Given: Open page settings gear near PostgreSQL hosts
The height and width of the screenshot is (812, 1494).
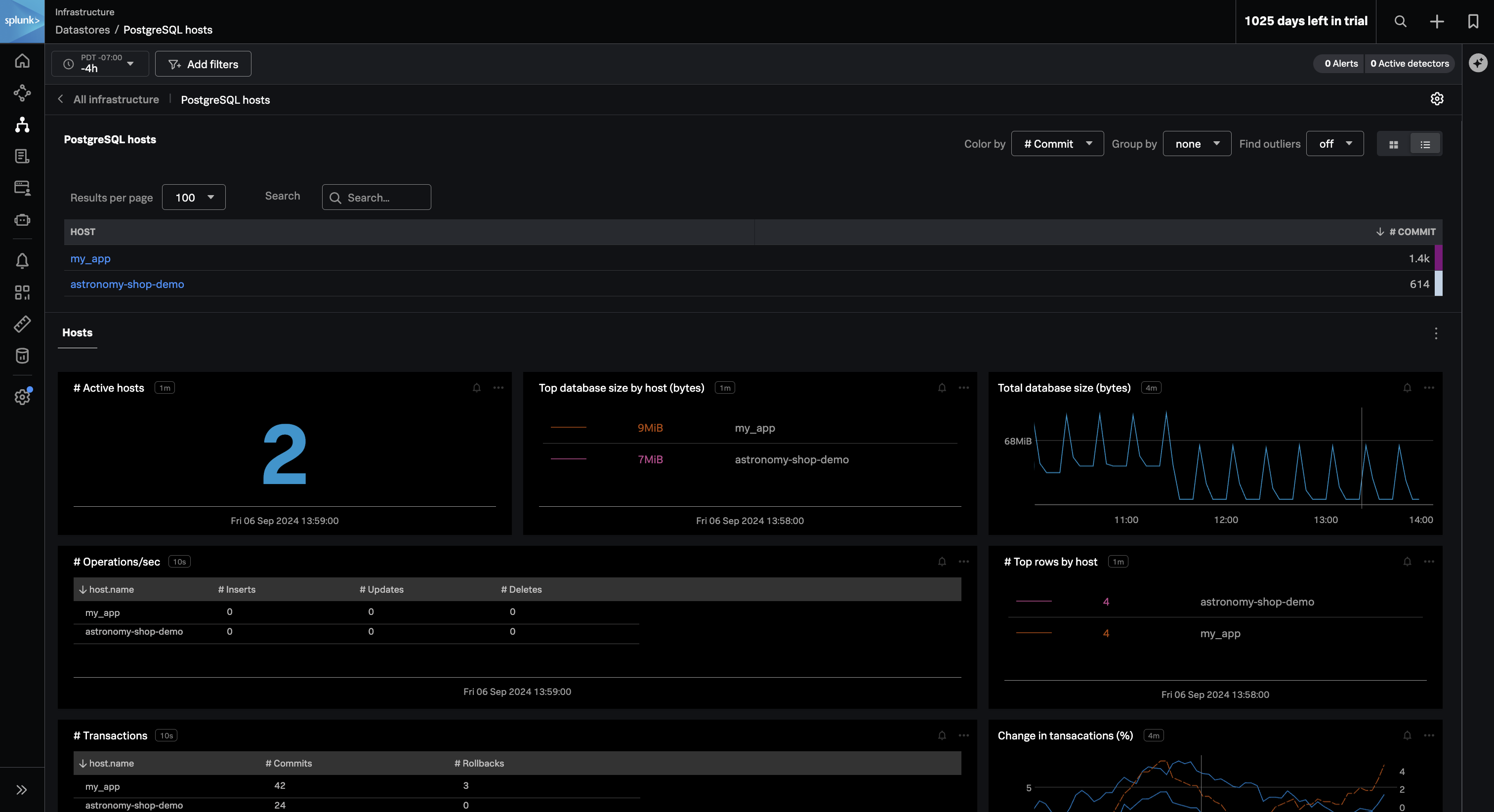Looking at the screenshot, I should tap(1437, 99).
